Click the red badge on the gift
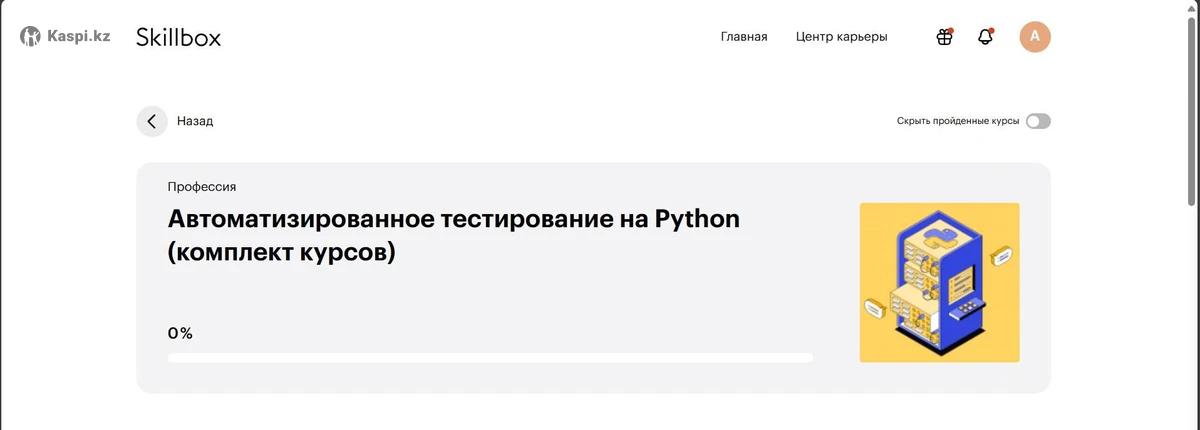 (950, 30)
